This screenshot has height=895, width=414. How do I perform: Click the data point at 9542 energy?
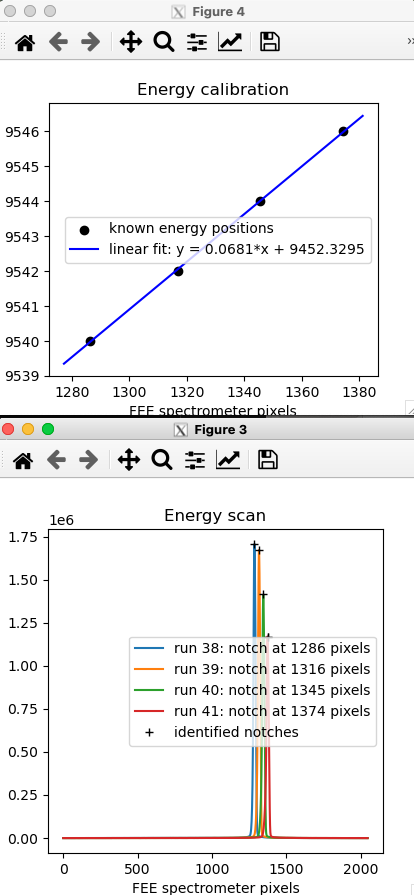[178, 271]
